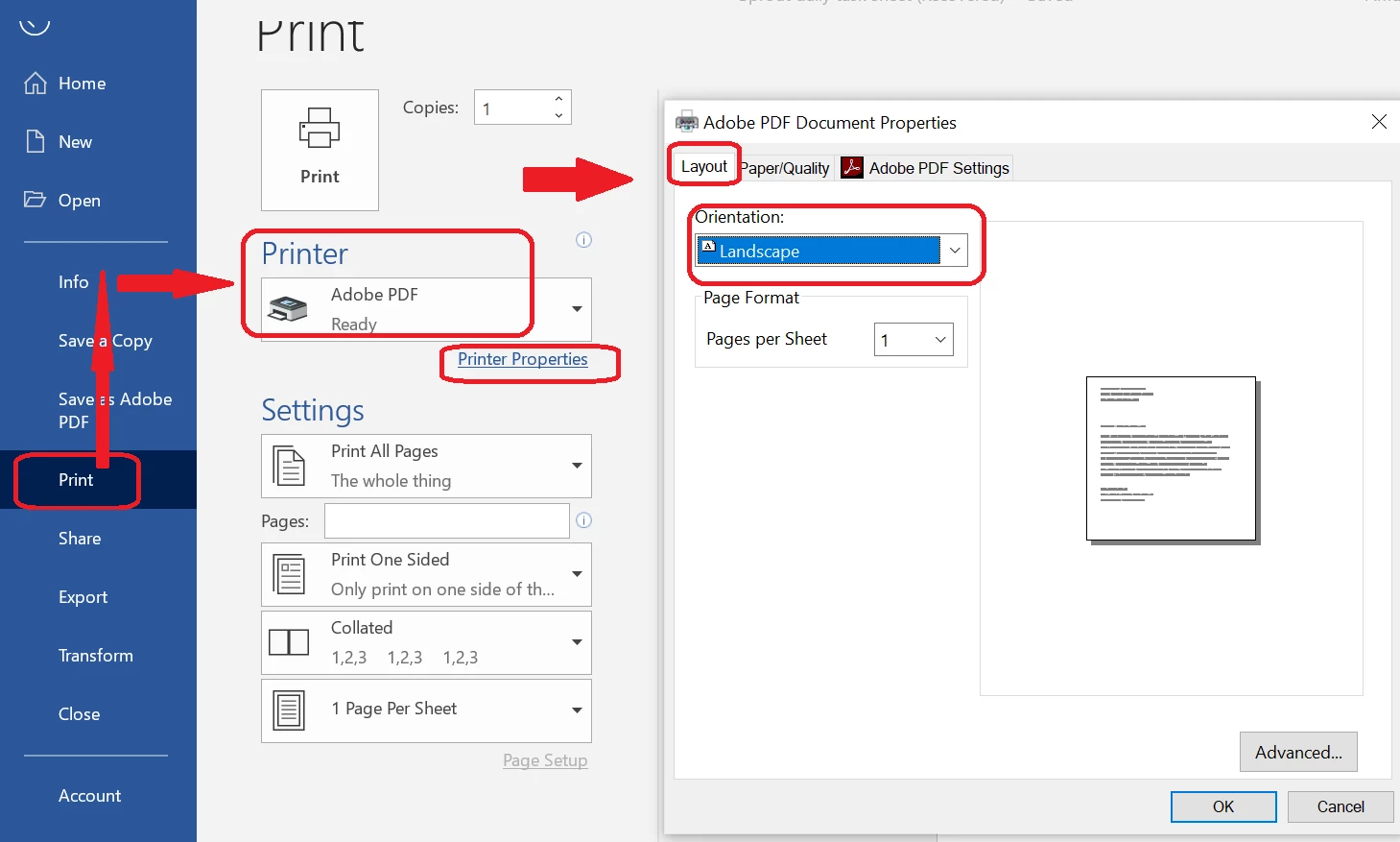Switch to the Paper/Quality tab

785,168
